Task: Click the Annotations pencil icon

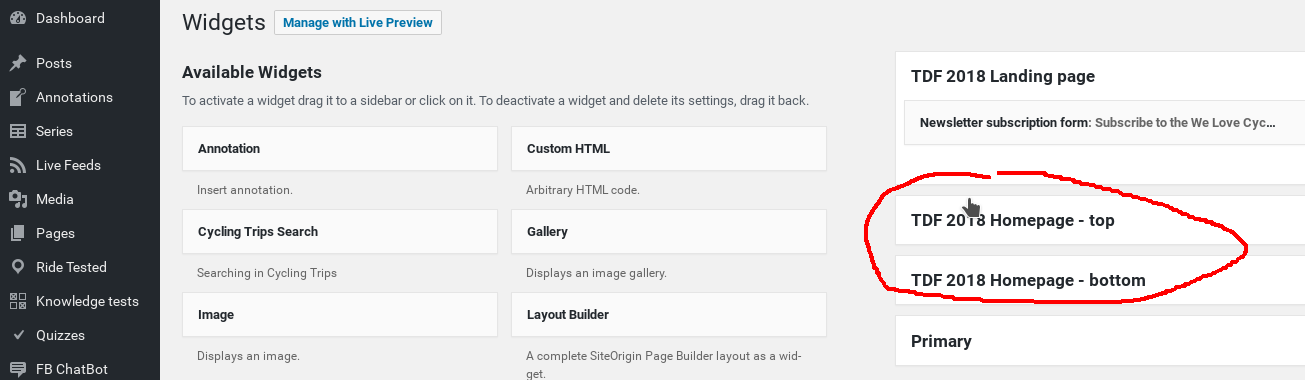Action: click(x=18, y=97)
